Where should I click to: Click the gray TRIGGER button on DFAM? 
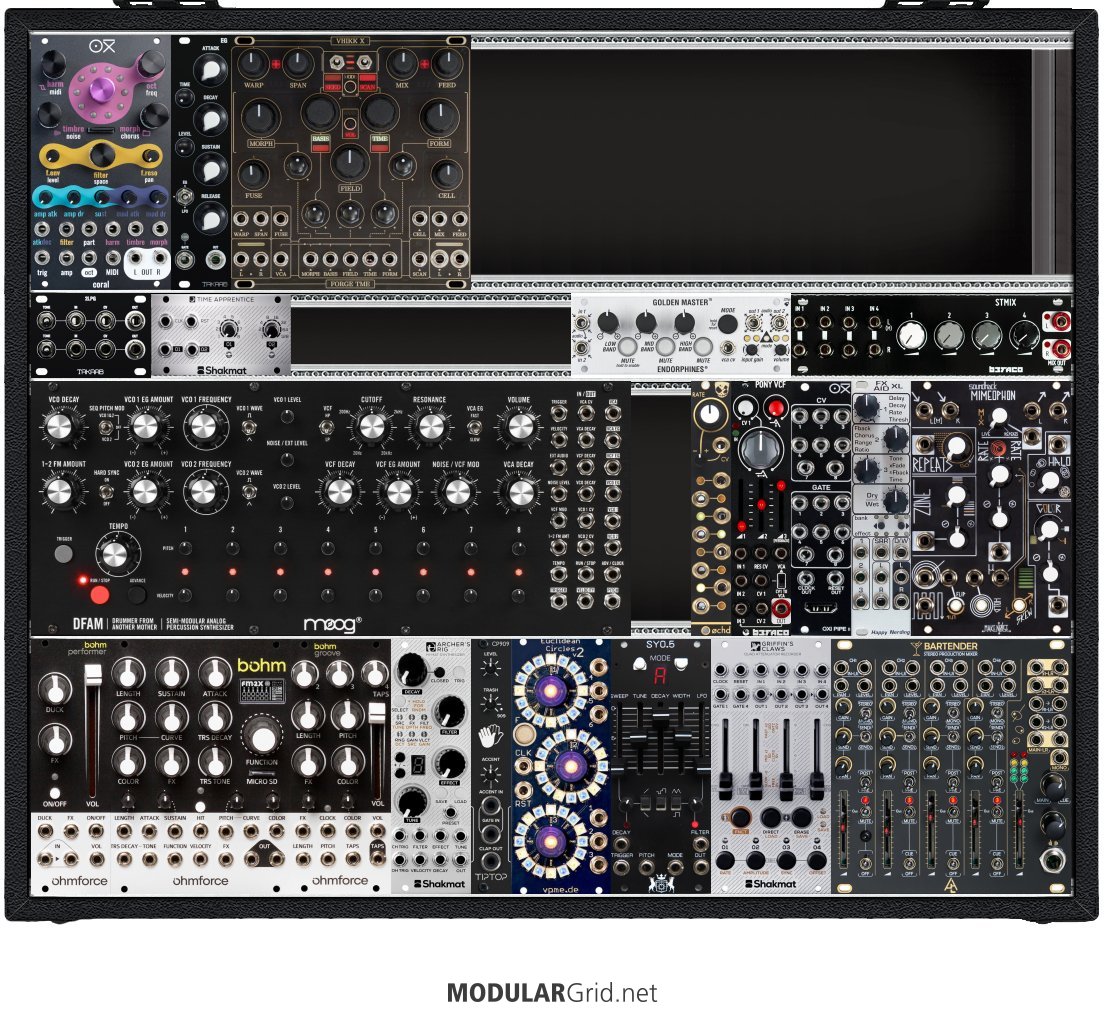pos(63,554)
